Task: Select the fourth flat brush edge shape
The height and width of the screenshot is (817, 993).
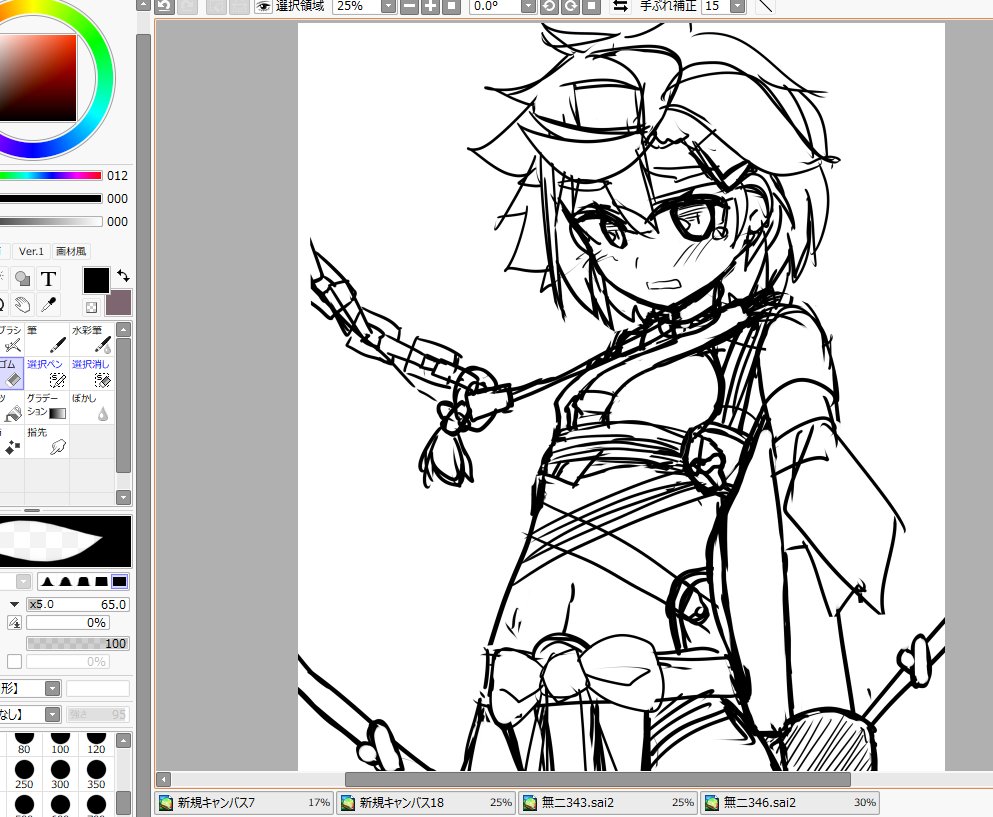Action: pos(101,581)
